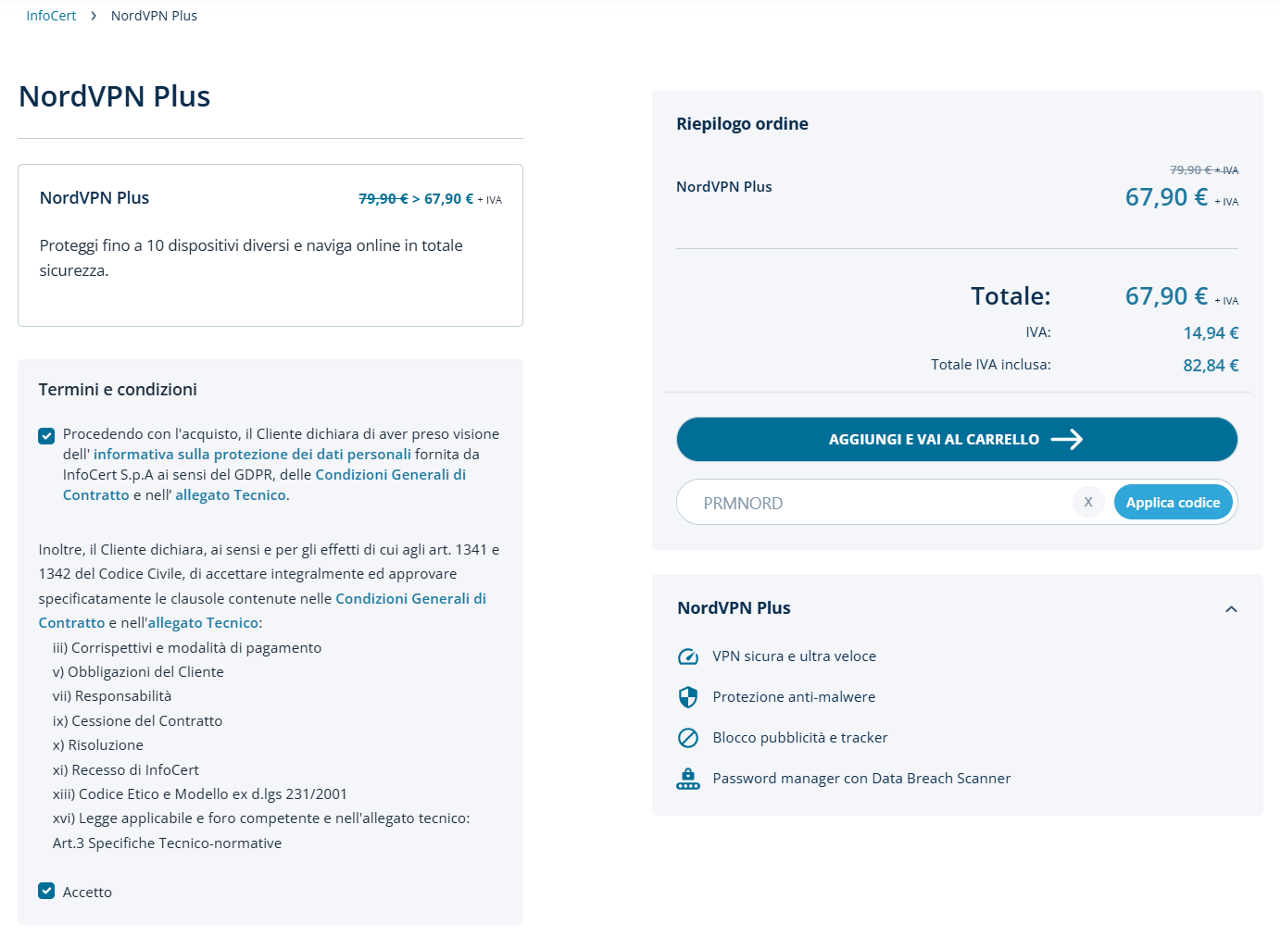The image size is (1280, 936).
Task: Open second Condizioni Generali di Contratto link
Action: [x=410, y=598]
